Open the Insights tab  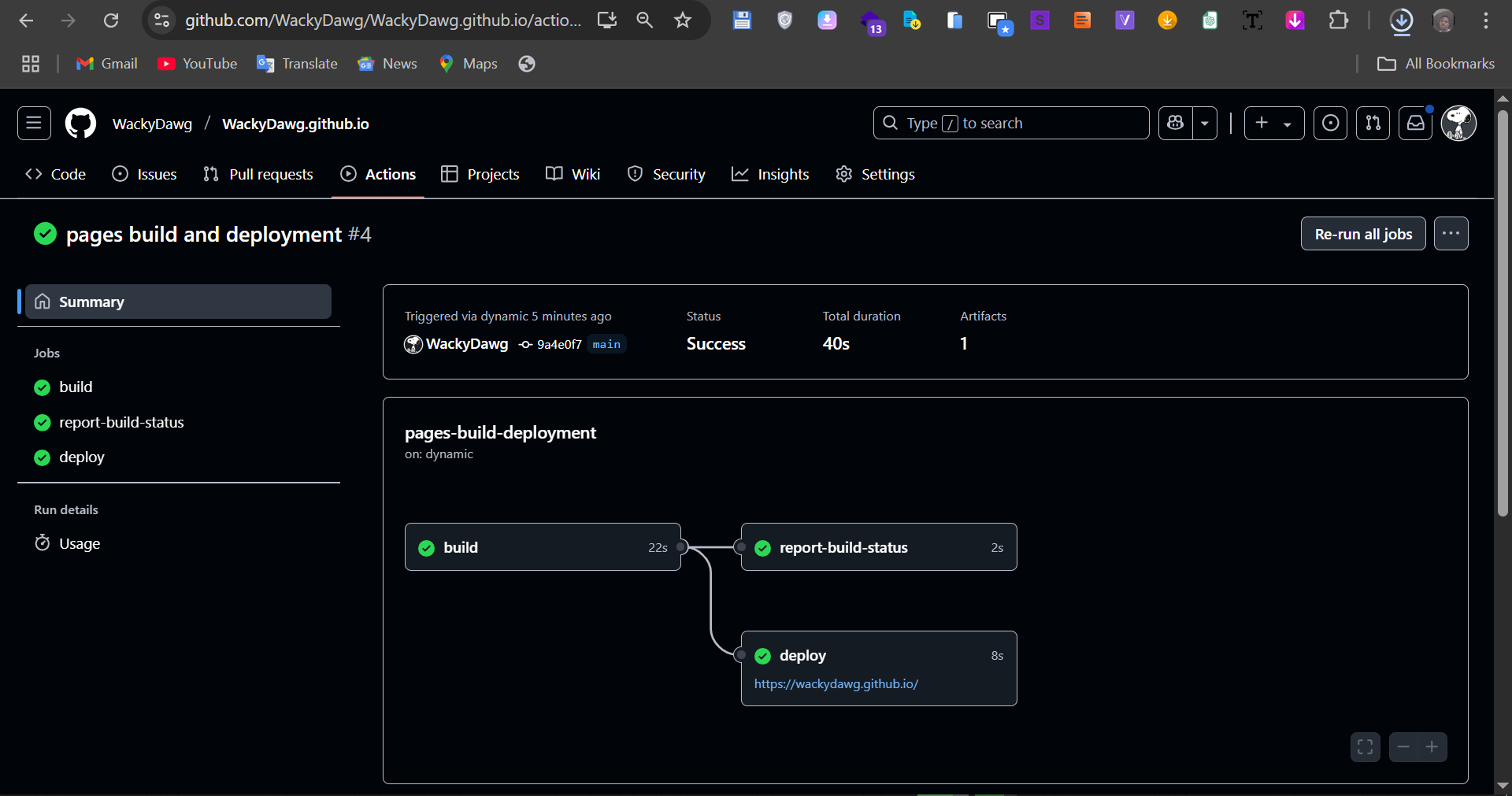[x=770, y=174]
